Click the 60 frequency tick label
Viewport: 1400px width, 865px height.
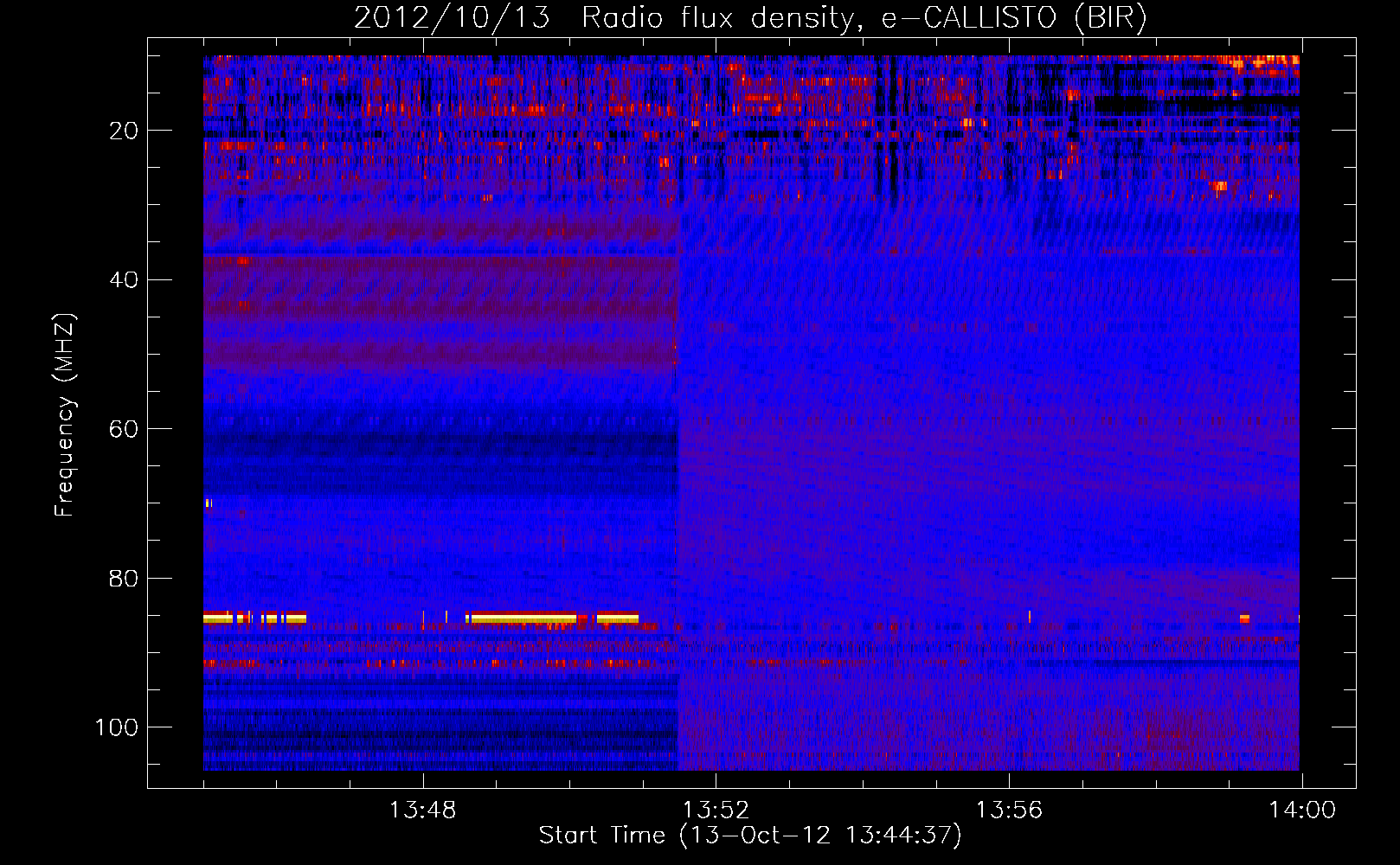pos(124,429)
